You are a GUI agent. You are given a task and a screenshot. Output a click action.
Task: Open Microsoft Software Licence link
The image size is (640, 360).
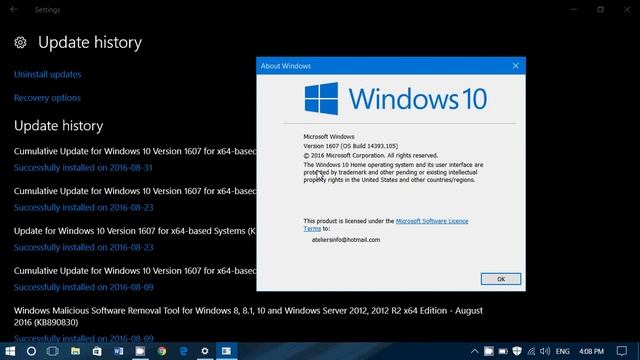point(432,221)
